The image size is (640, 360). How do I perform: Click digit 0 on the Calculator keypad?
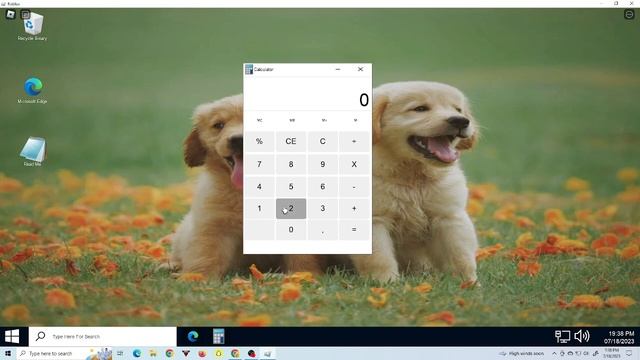pyautogui.click(x=291, y=230)
